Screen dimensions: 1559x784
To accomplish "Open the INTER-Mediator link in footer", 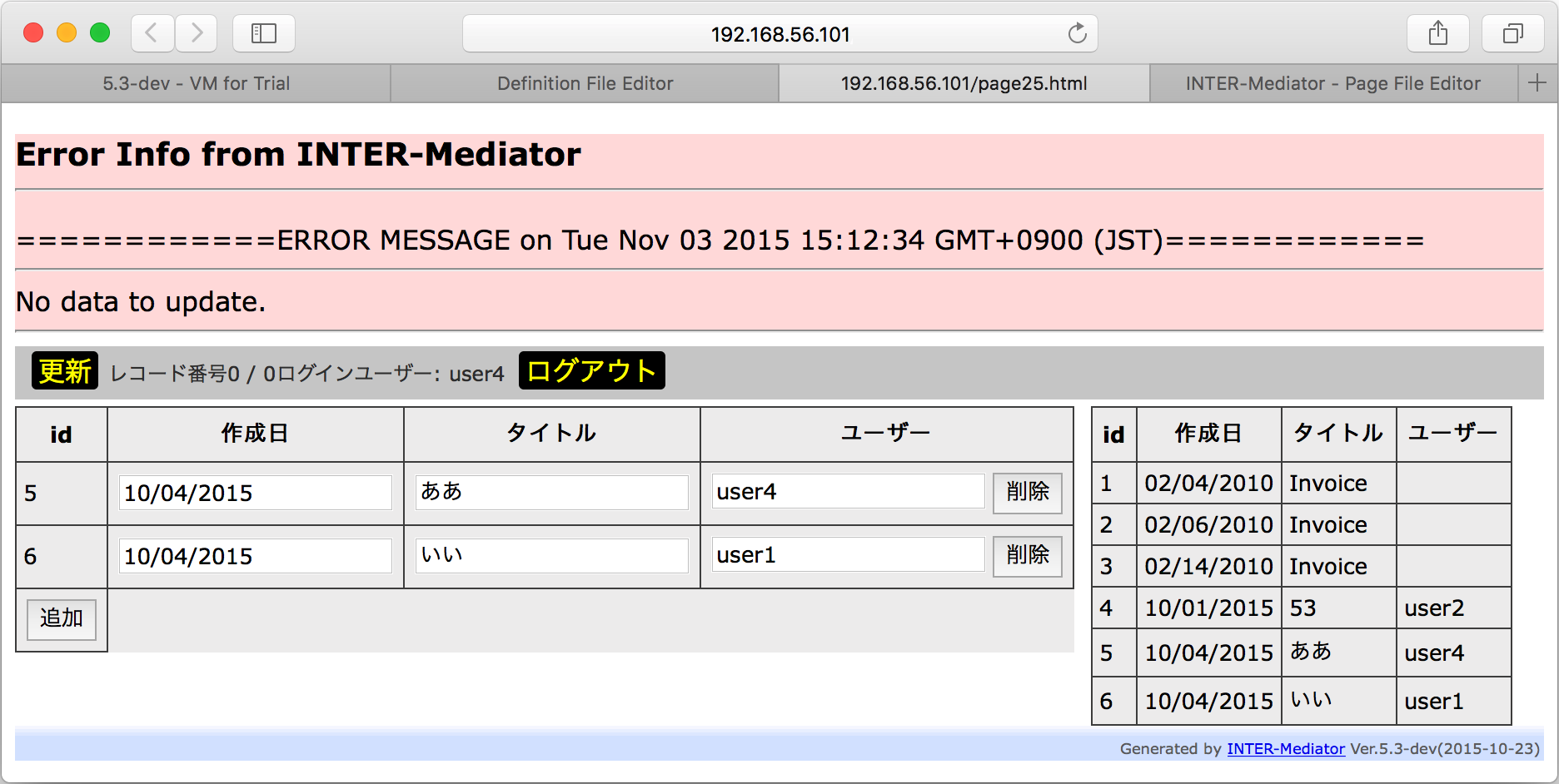I will [x=1286, y=748].
